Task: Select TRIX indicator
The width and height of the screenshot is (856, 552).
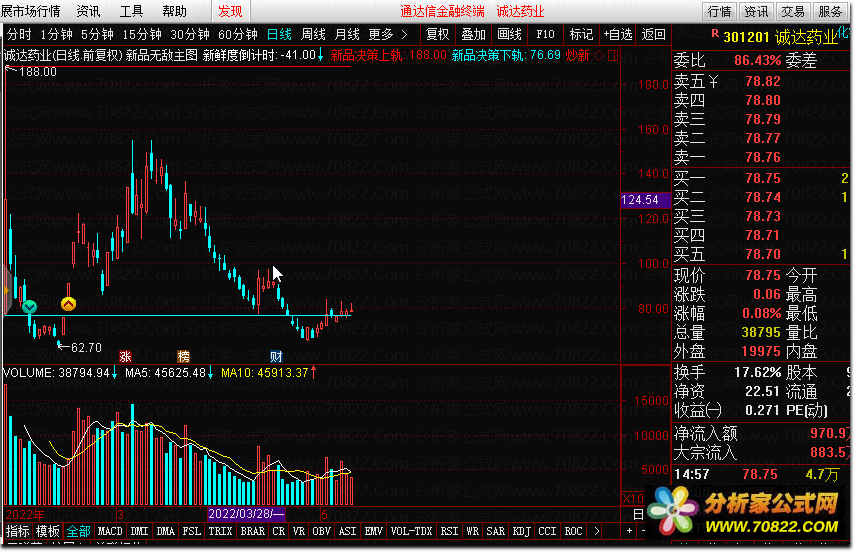Action: point(221,531)
